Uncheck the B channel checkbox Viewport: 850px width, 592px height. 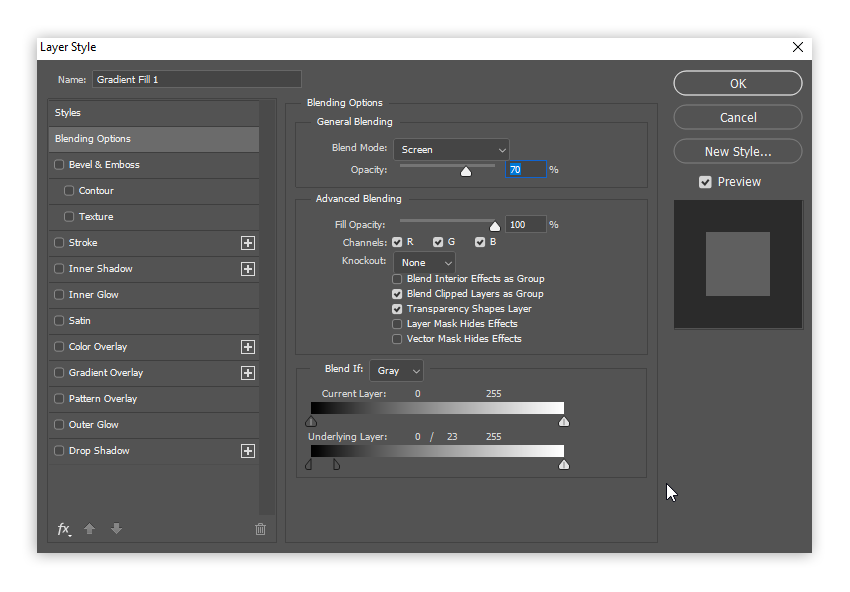[480, 242]
